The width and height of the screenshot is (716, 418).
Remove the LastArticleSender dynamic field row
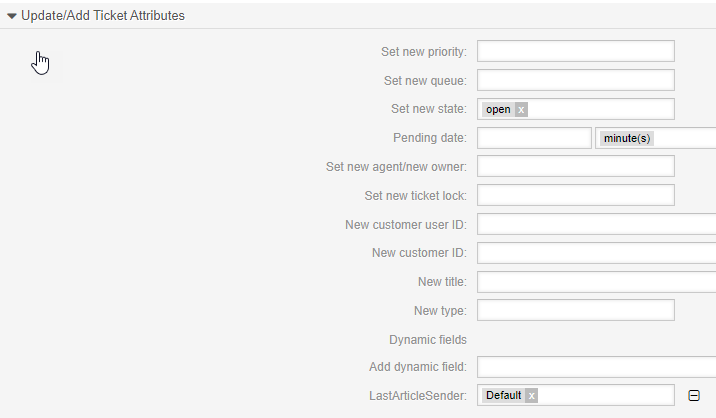[x=694, y=396]
